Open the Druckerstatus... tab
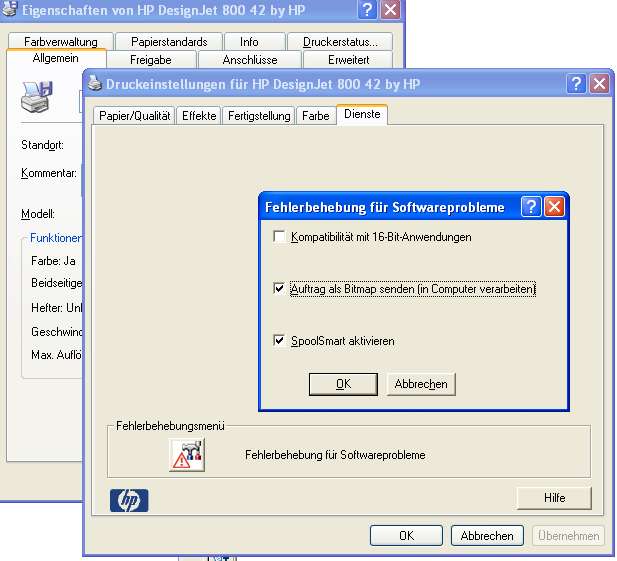 click(x=340, y=42)
